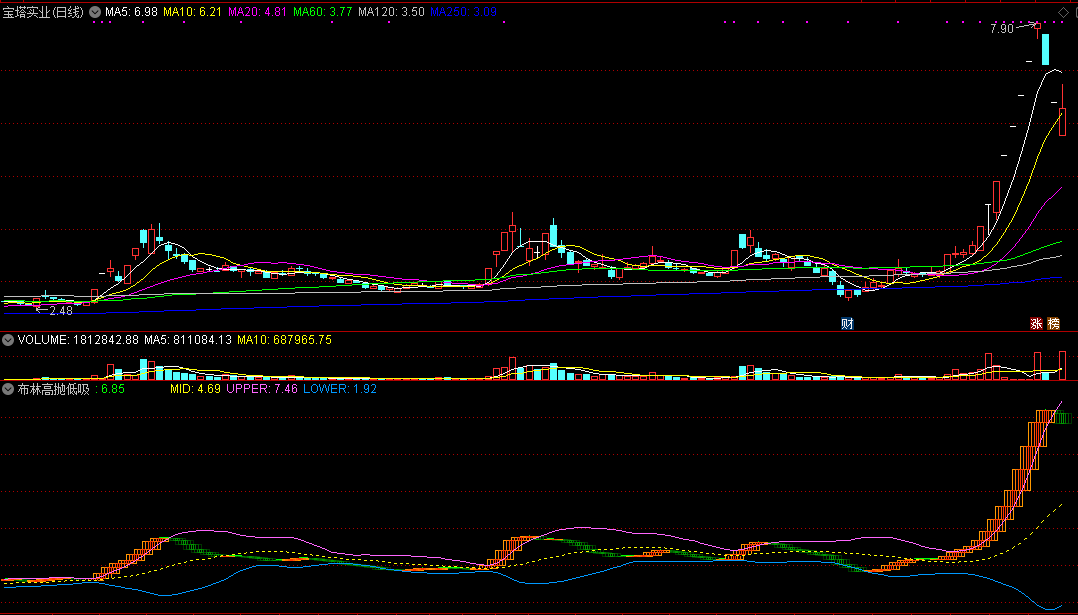Viewport: 1078px width, 615px height.
Task: Click the volume MA5: 811084.13 label
Action: point(188,340)
